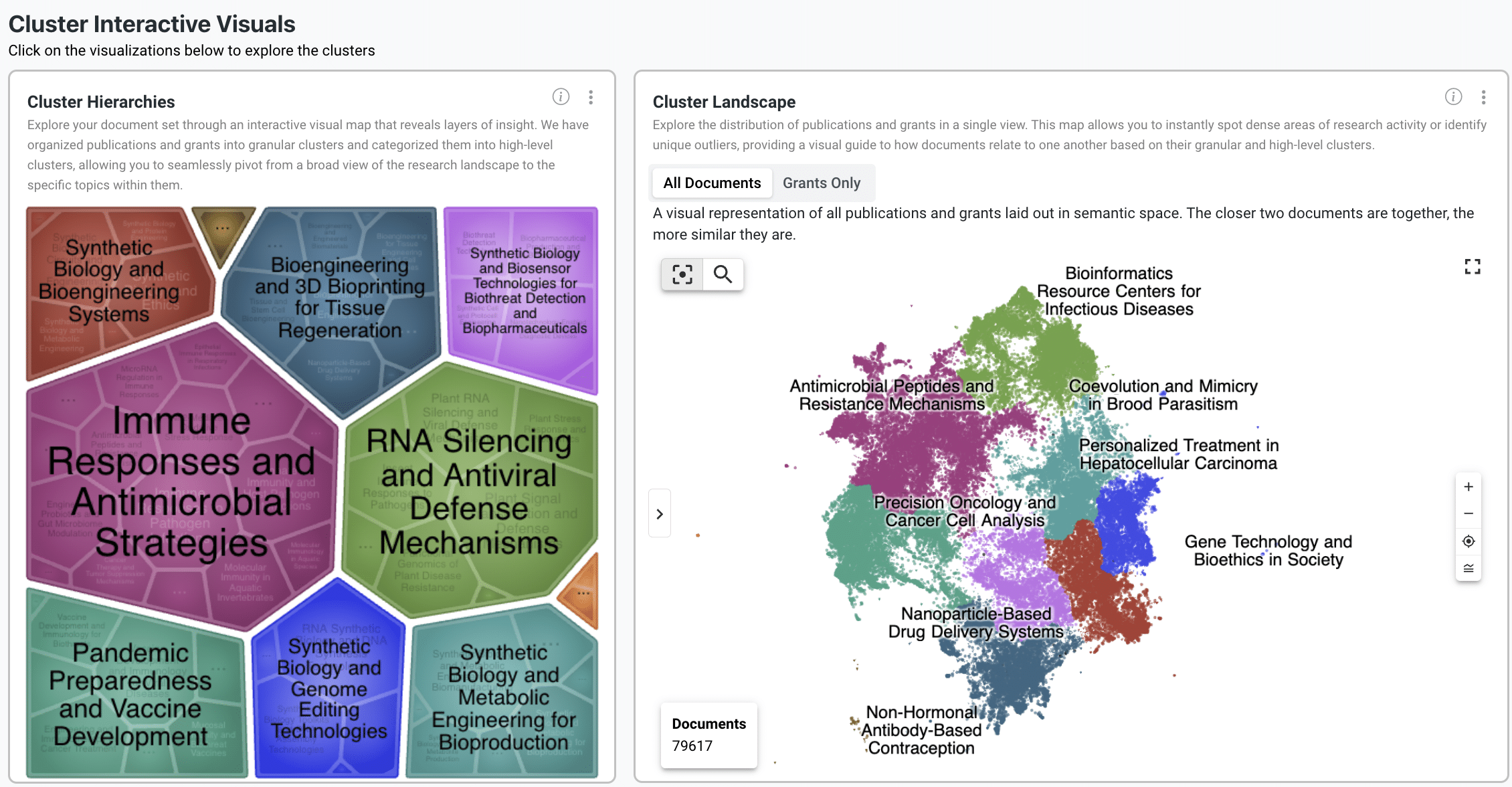Open Cluster Hierarchies three-dot options menu
This screenshot has width=1512, height=787.
[x=590, y=97]
